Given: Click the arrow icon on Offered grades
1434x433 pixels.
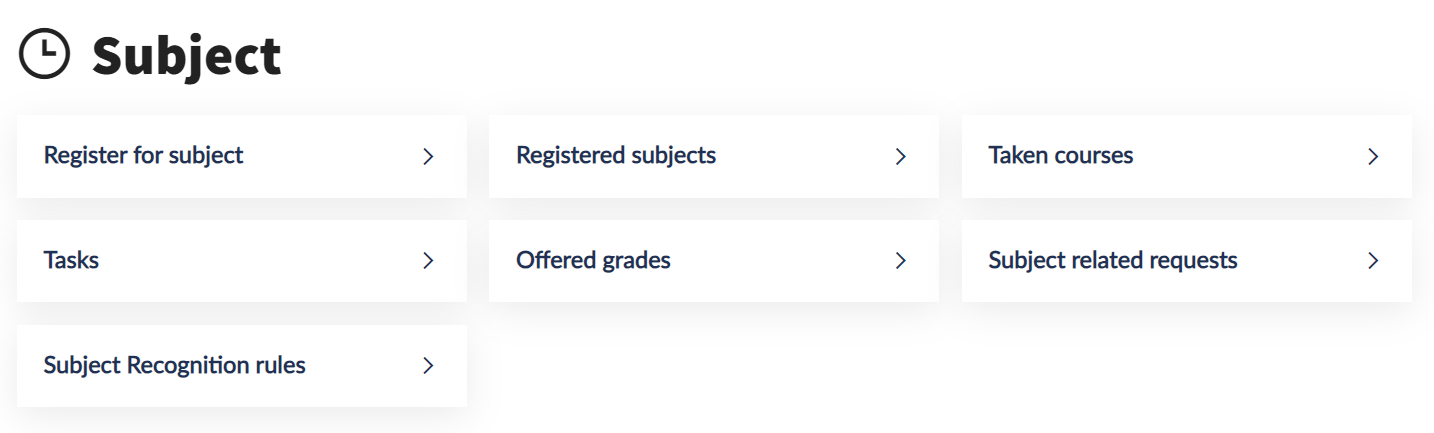Looking at the screenshot, I should pos(900,261).
